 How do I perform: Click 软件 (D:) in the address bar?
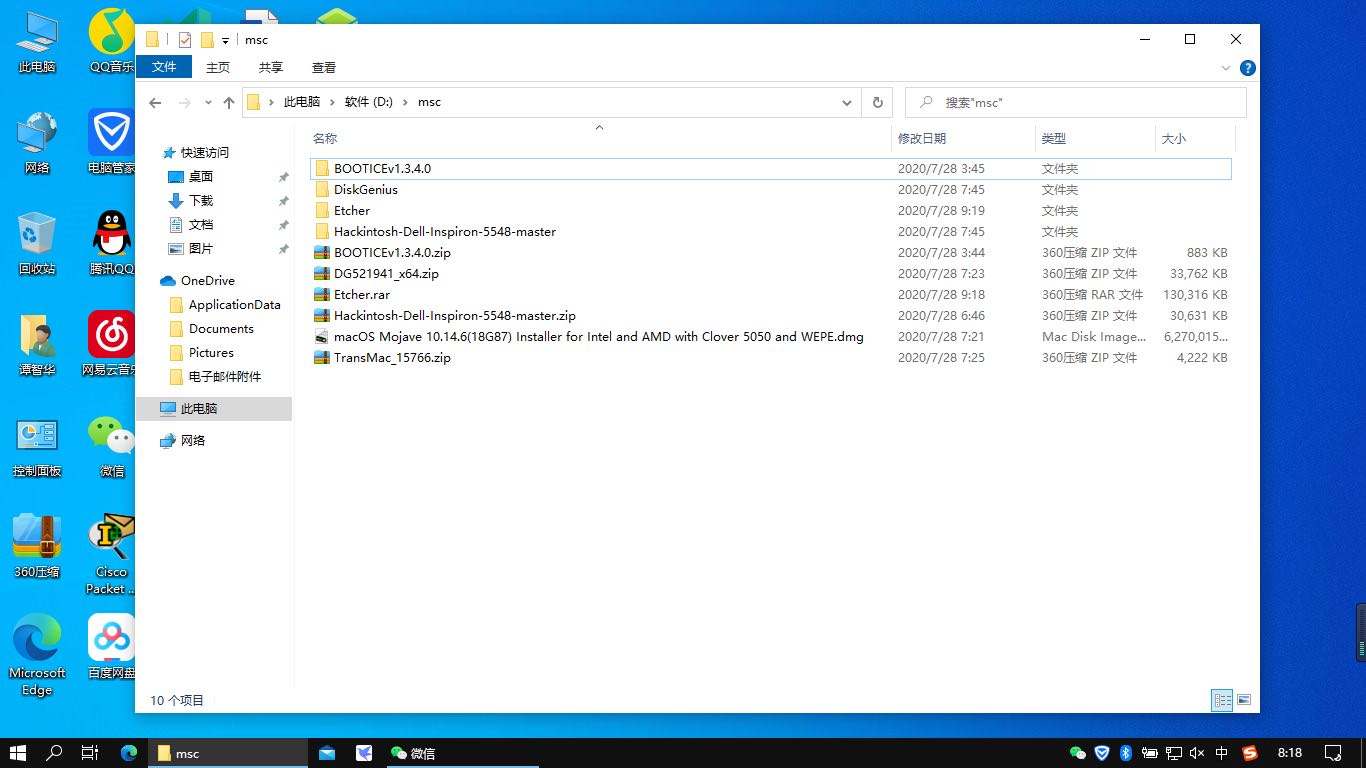369,102
